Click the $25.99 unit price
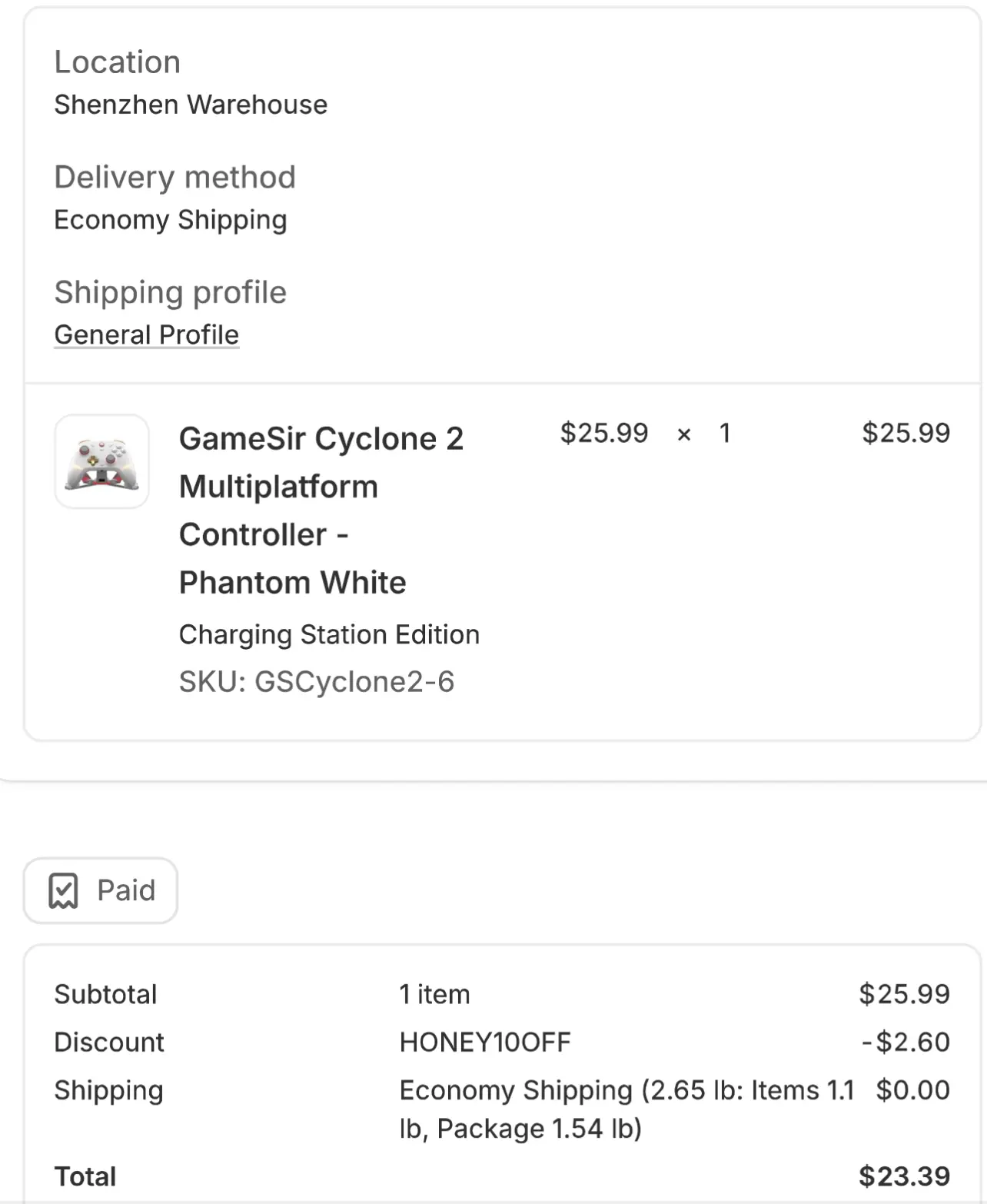 coord(604,433)
